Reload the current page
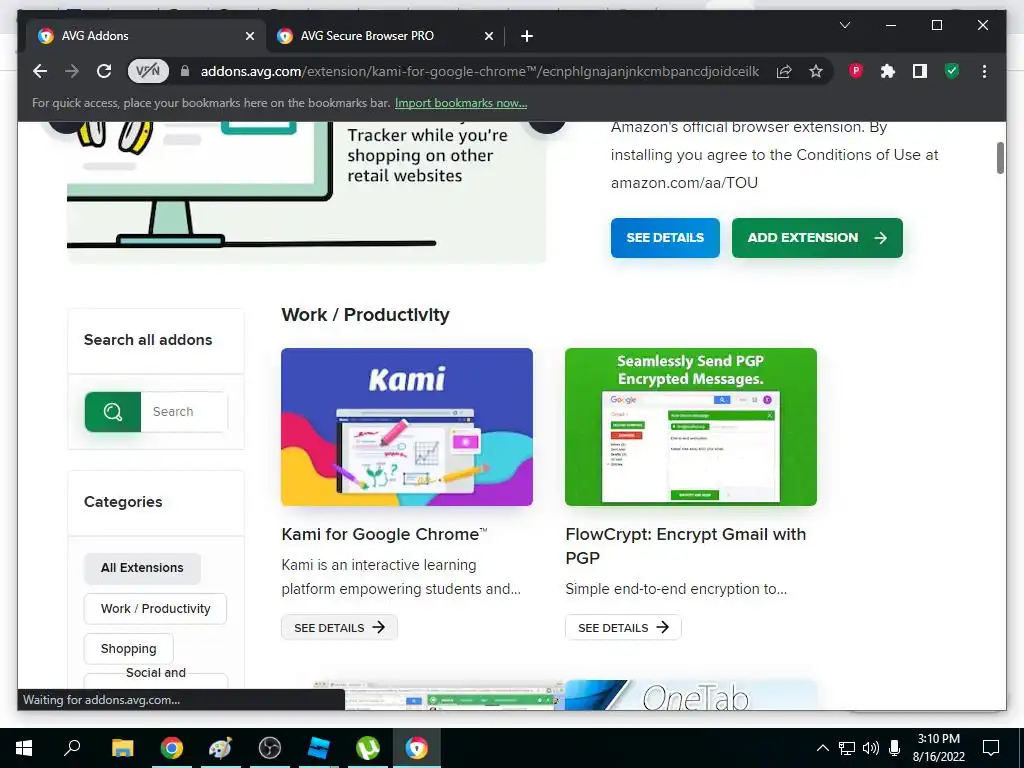1024x768 pixels. (104, 71)
